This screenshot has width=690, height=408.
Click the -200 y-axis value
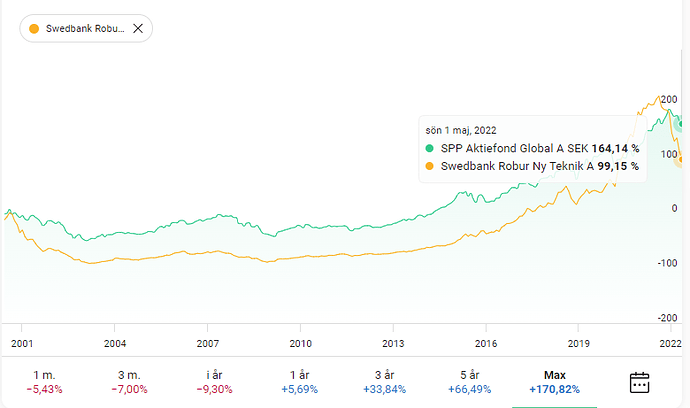668,318
